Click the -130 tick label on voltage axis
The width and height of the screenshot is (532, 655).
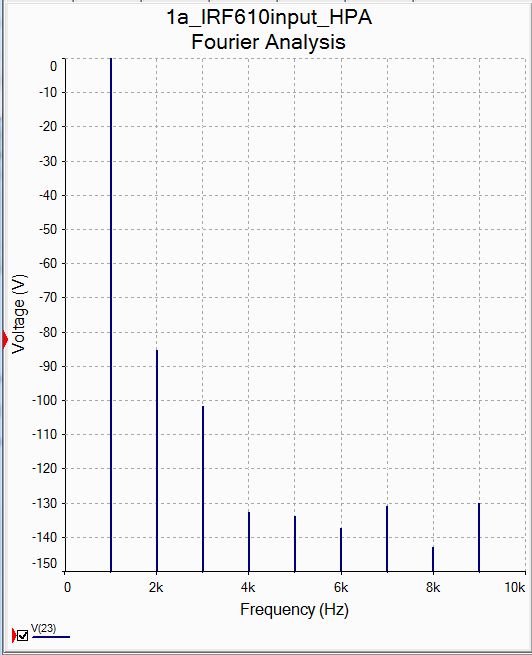click(44, 503)
